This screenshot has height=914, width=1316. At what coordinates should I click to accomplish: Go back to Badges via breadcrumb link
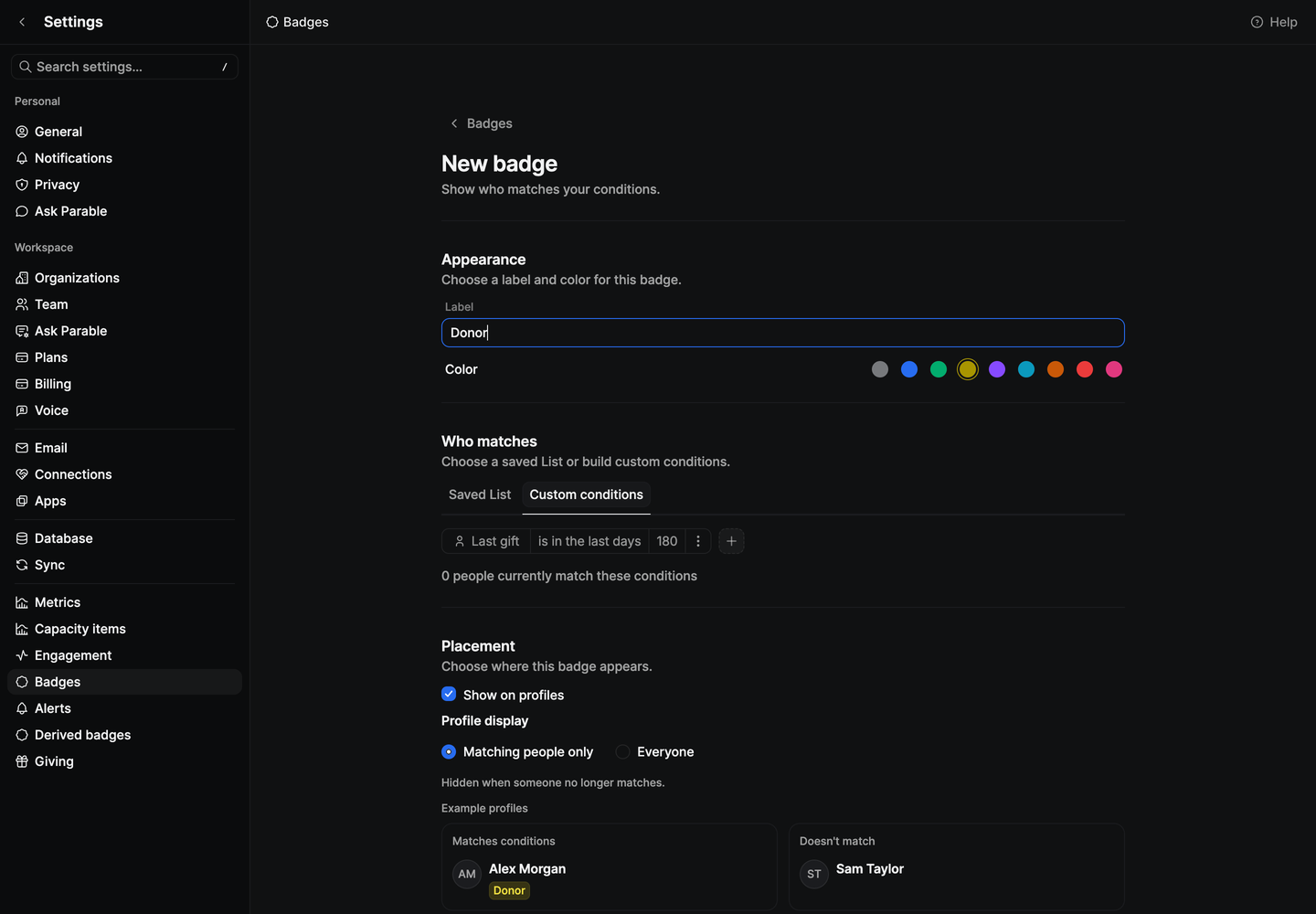coord(481,123)
